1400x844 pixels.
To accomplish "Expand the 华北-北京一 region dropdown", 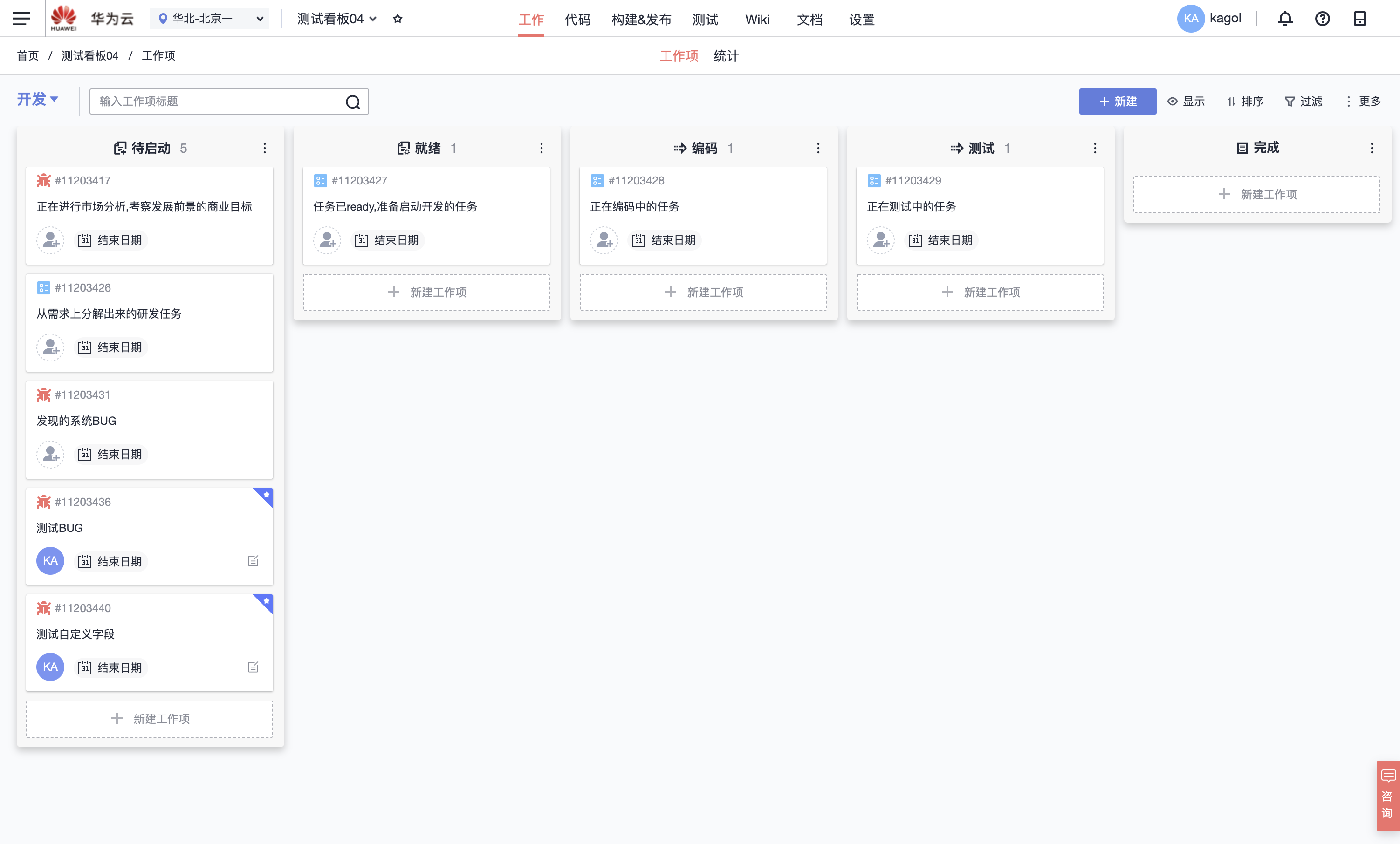I will coord(210,19).
